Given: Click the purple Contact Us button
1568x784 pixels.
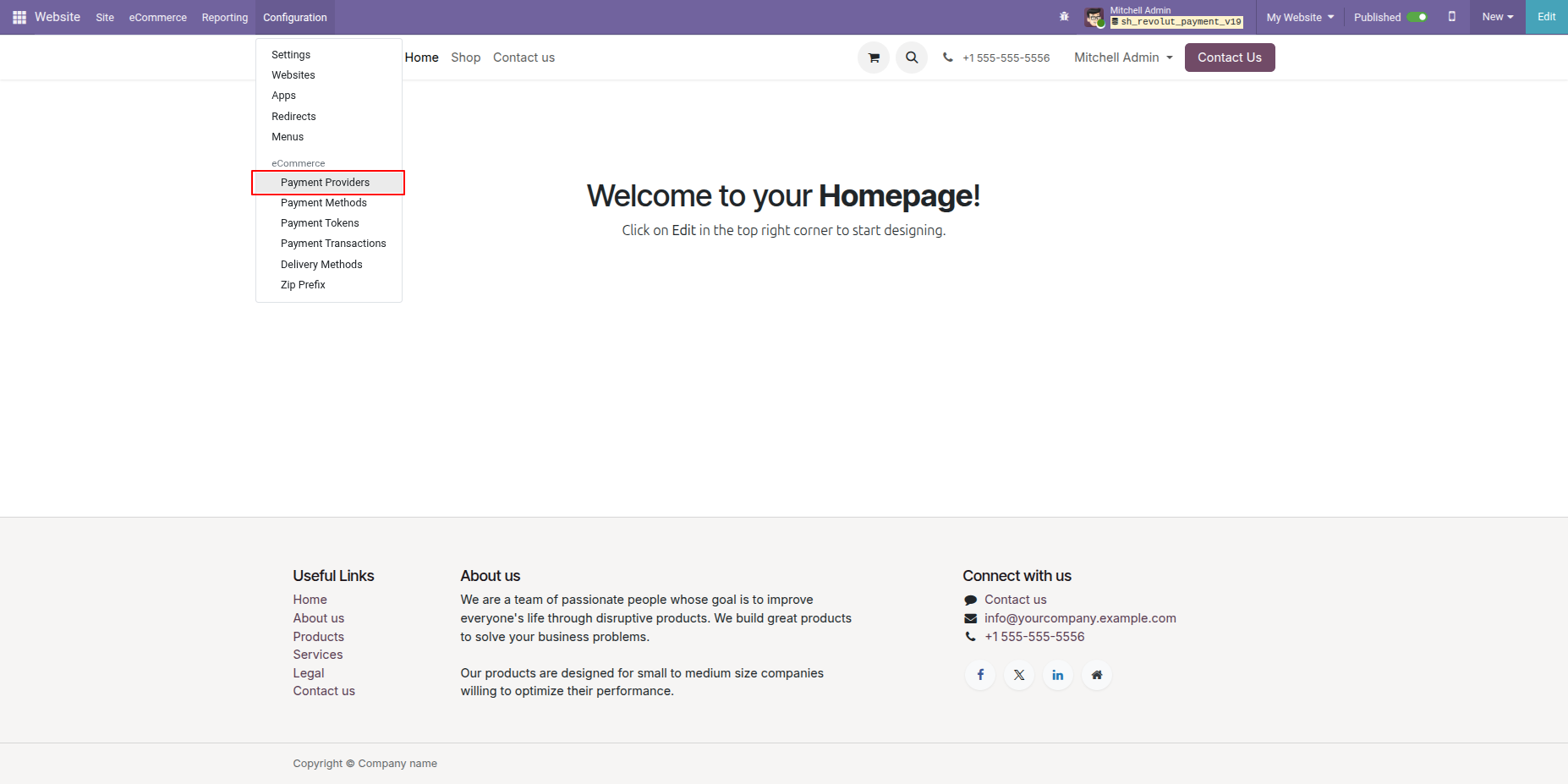Looking at the screenshot, I should (1230, 58).
